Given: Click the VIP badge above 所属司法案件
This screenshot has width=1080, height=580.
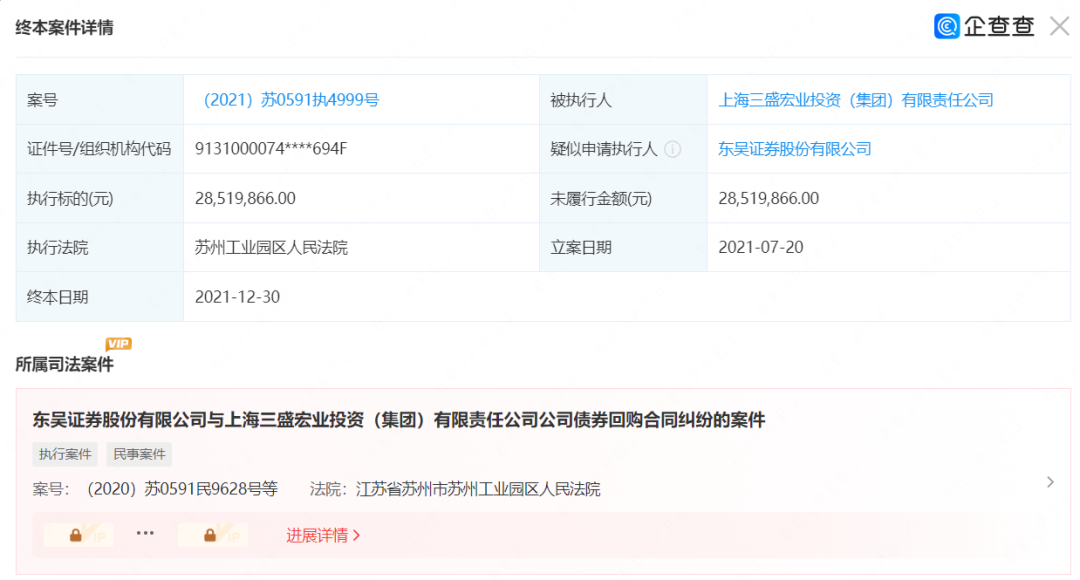Looking at the screenshot, I should tap(118, 343).
